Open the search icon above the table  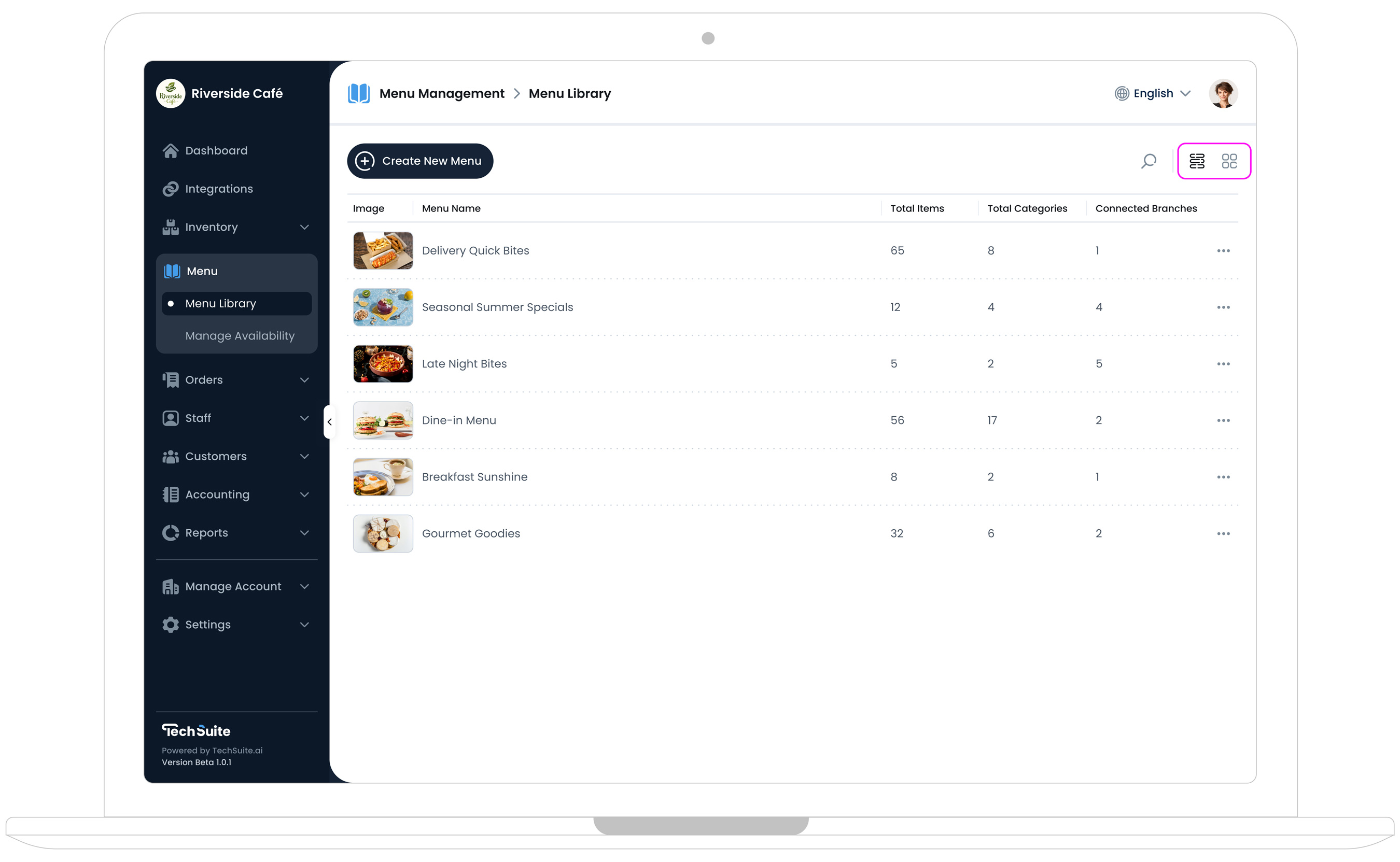pos(1149,161)
